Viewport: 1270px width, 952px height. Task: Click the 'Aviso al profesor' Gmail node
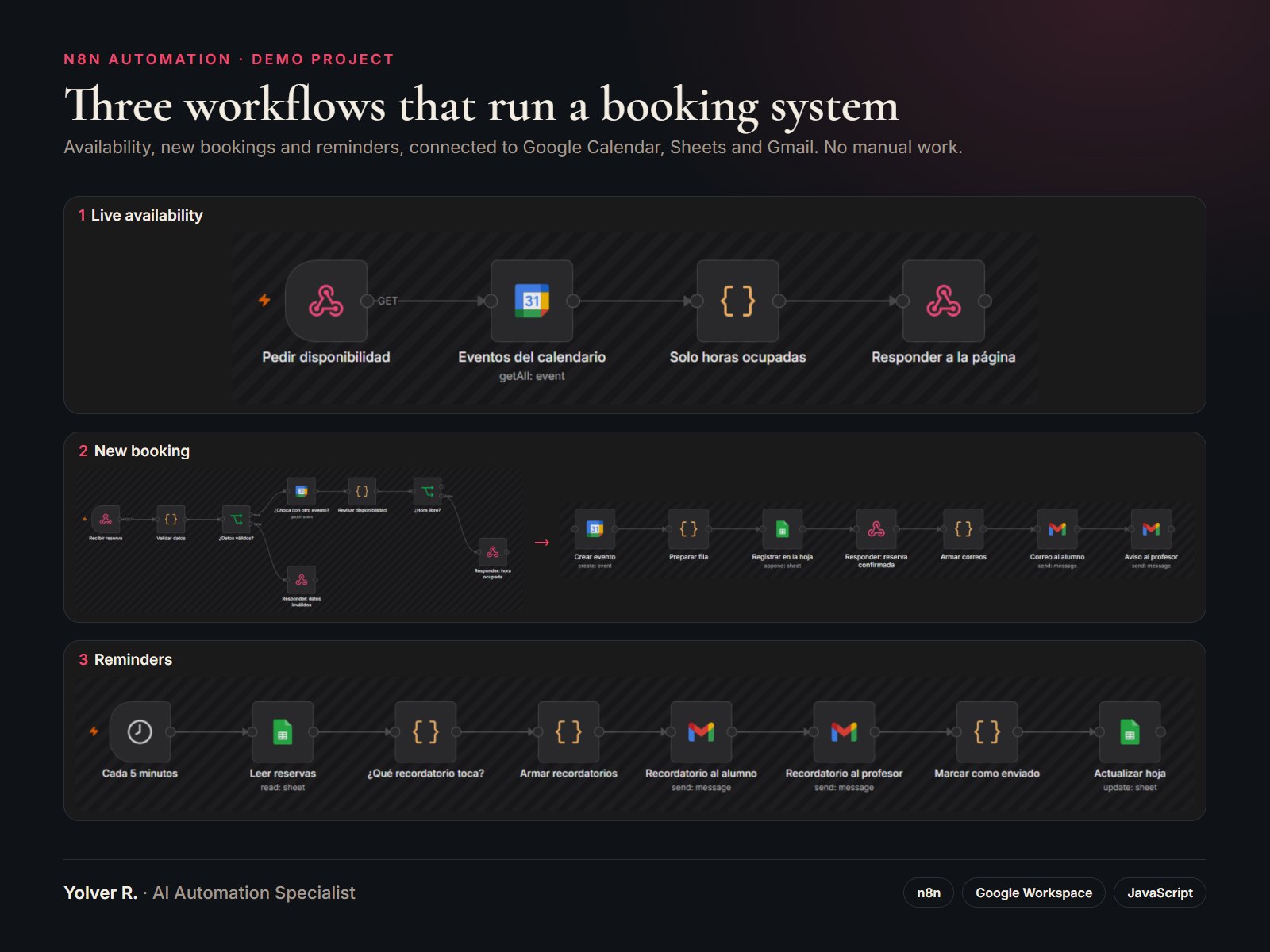(1151, 528)
